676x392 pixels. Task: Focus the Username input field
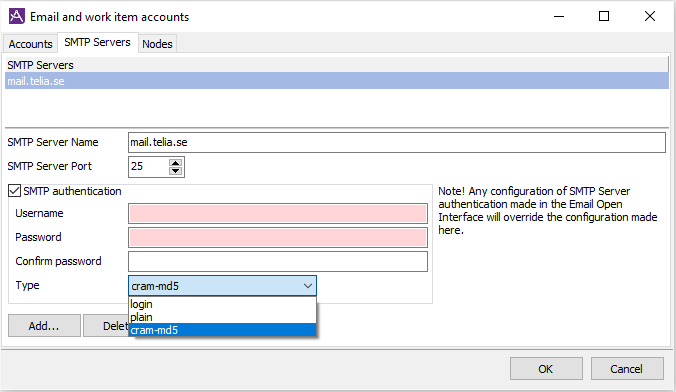(278, 213)
